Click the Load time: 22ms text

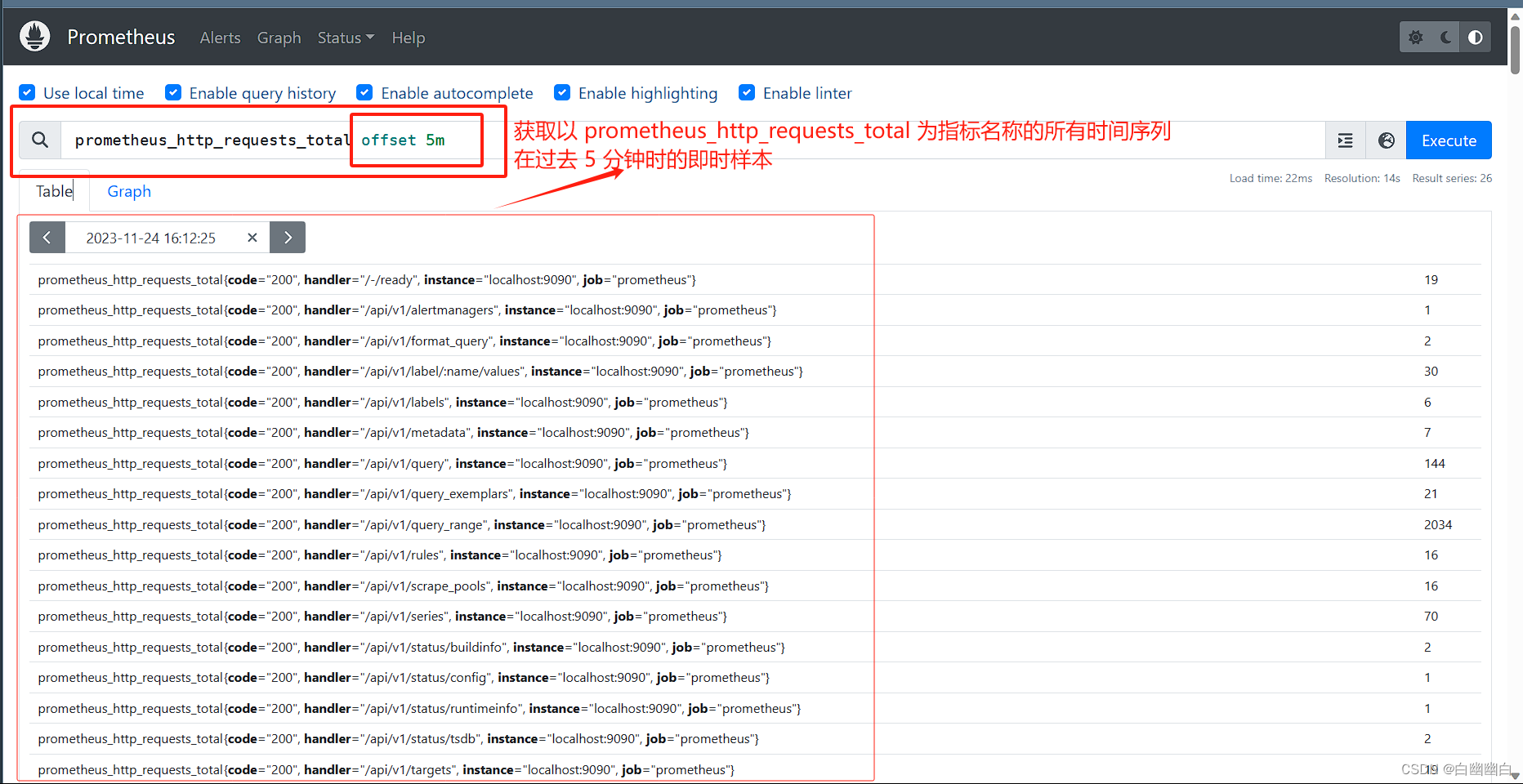1271,178
